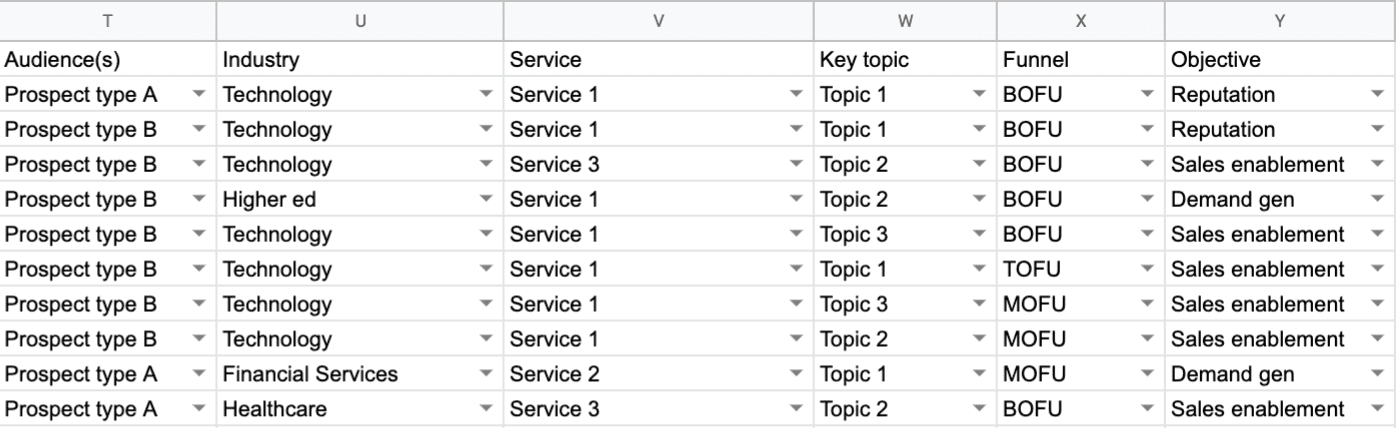Screen dimensions: 1396x428
Task: Select the column W header
Action: tap(905, 20)
